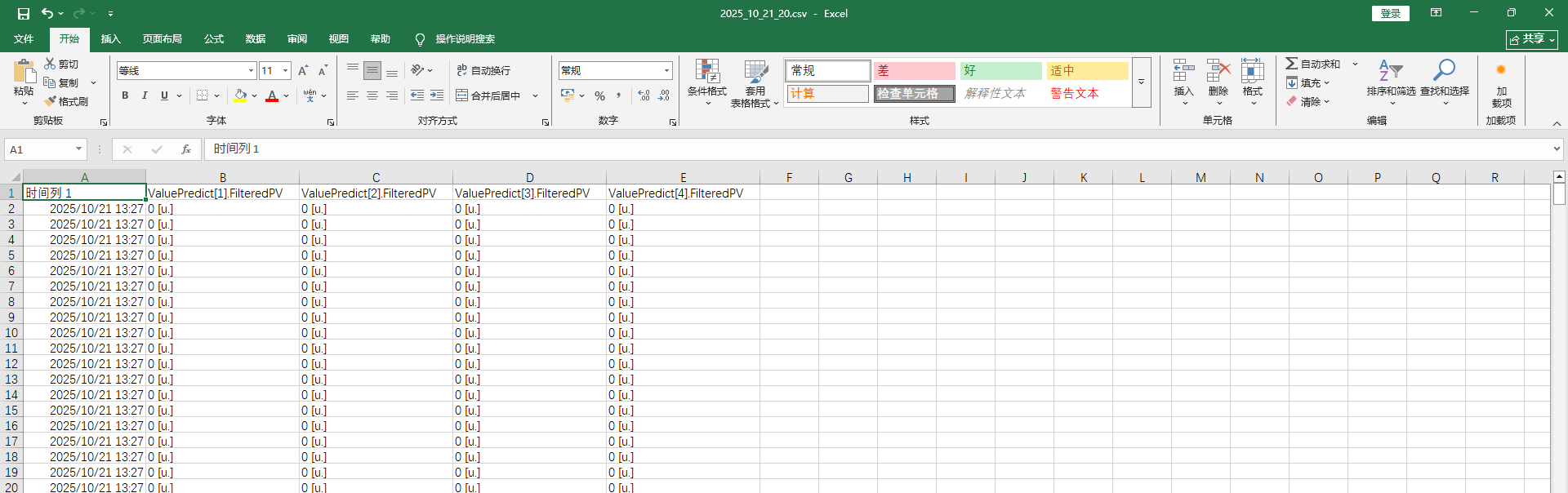Toggle center text horizontally
The width and height of the screenshot is (1568, 493).
(x=372, y=95)
